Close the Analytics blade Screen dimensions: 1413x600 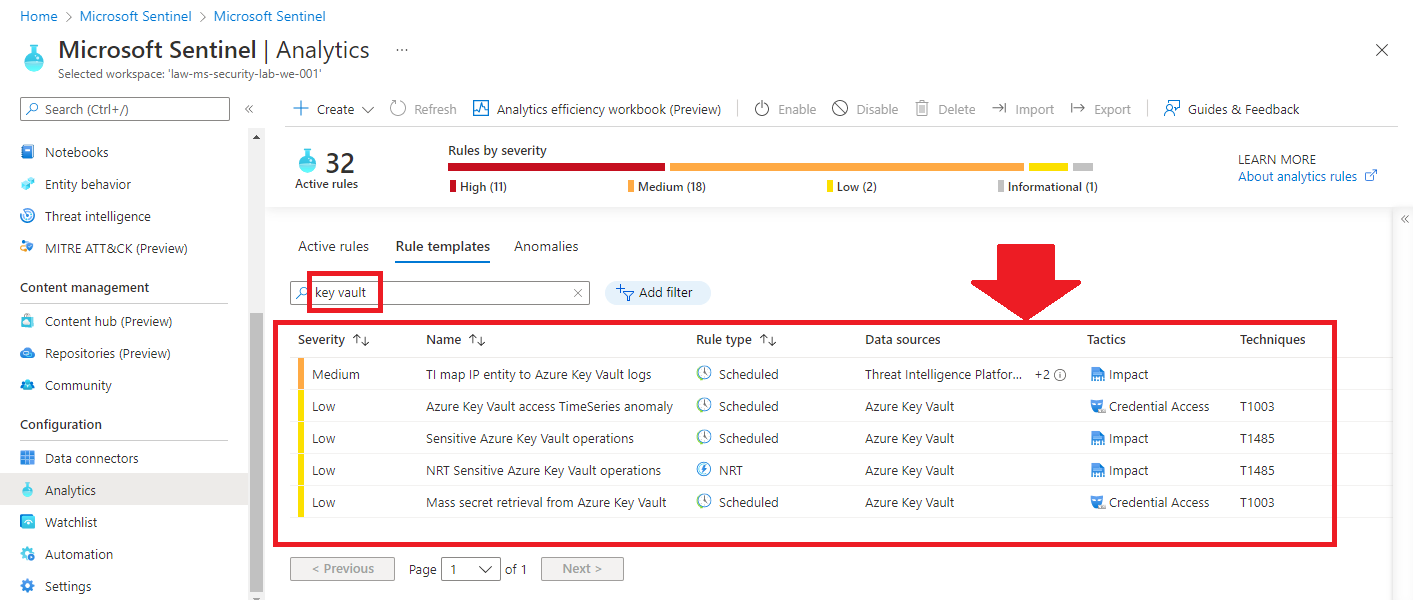coord(1382,50)
